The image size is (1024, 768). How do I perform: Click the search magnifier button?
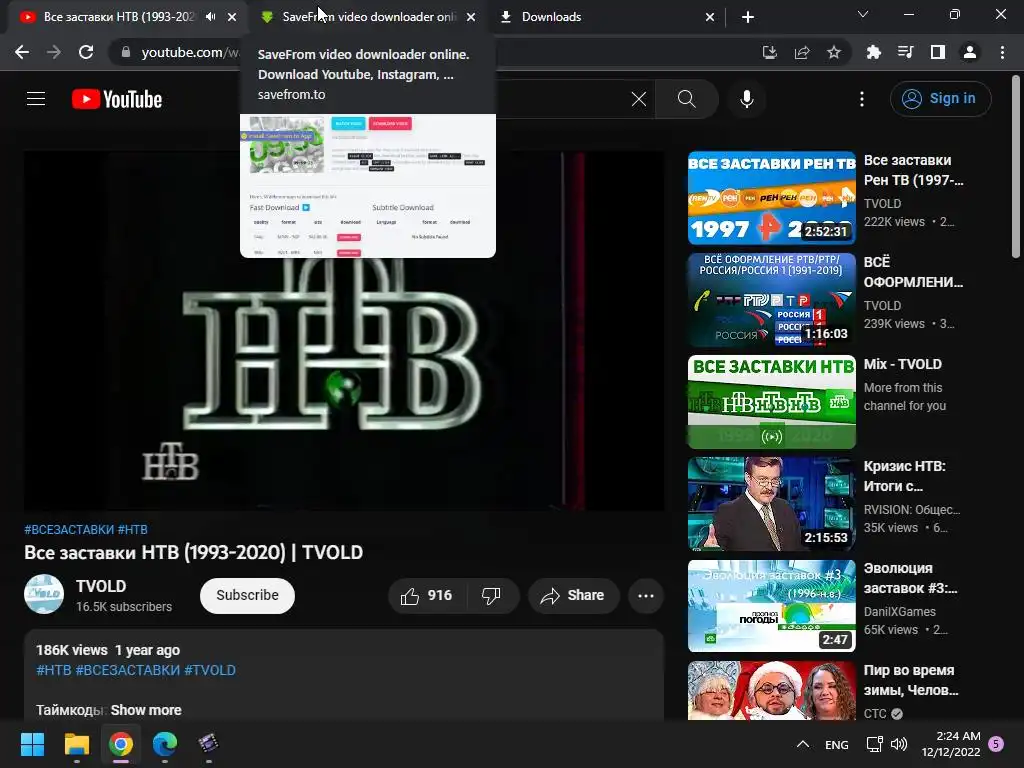[x=686, y=99]
